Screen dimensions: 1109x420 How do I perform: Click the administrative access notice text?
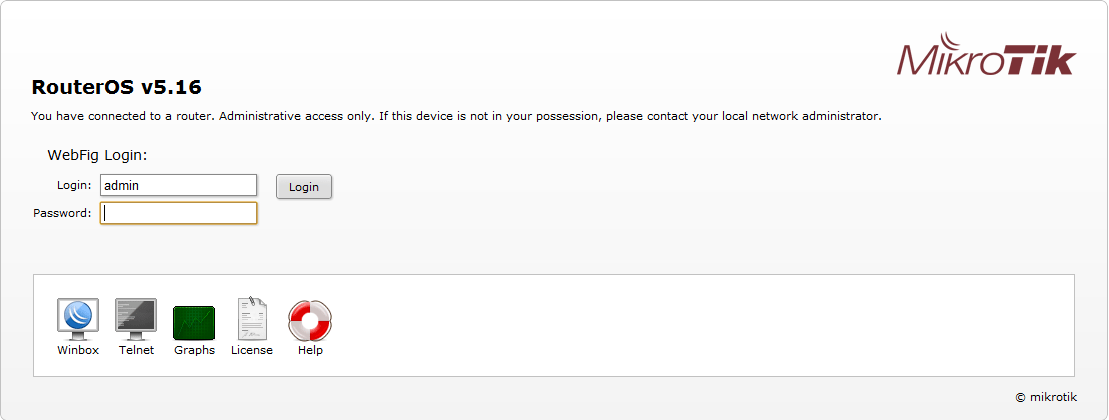456,116
